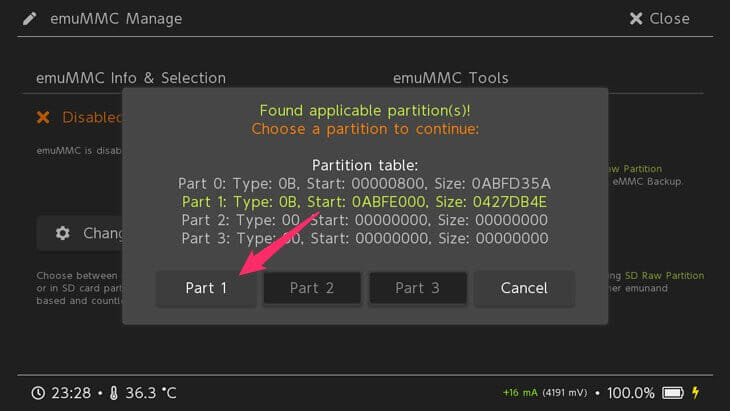Click the pencil icon beside emuMMC Manage

click(x=30, y=19)
